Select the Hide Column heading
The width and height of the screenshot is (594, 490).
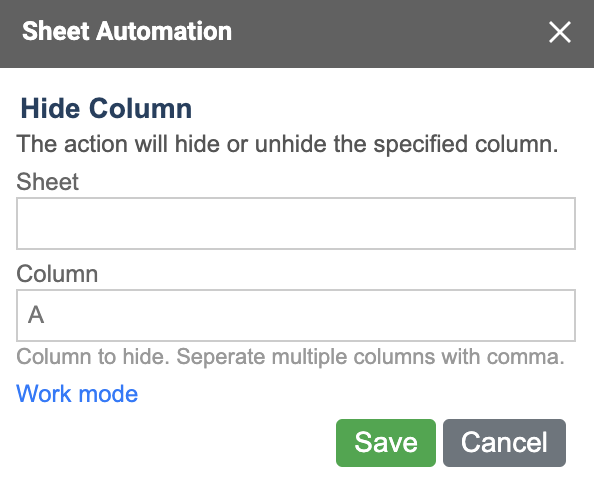[x=106, y=108]
